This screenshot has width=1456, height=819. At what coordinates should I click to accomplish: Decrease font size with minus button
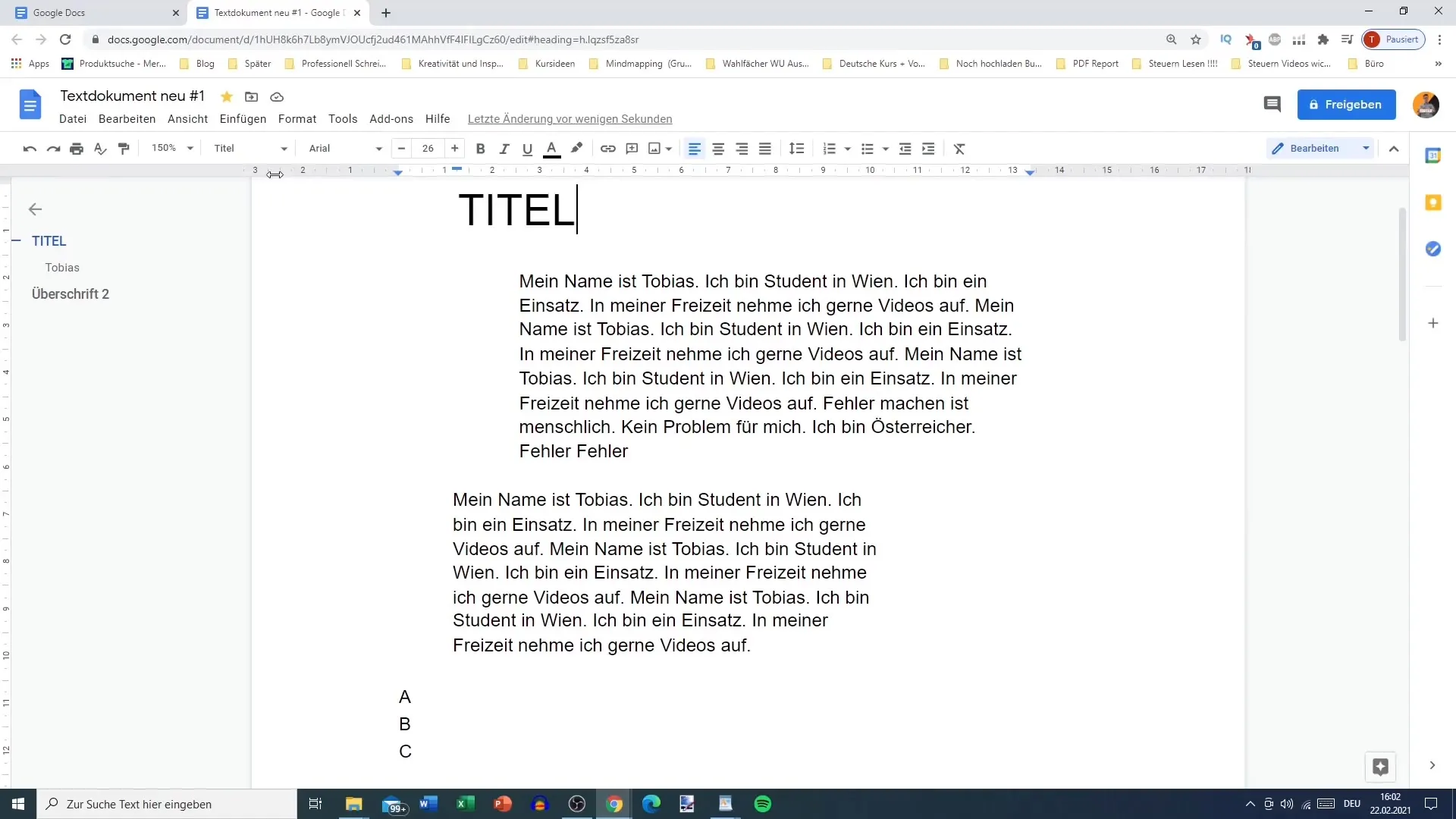click(401, 149)
